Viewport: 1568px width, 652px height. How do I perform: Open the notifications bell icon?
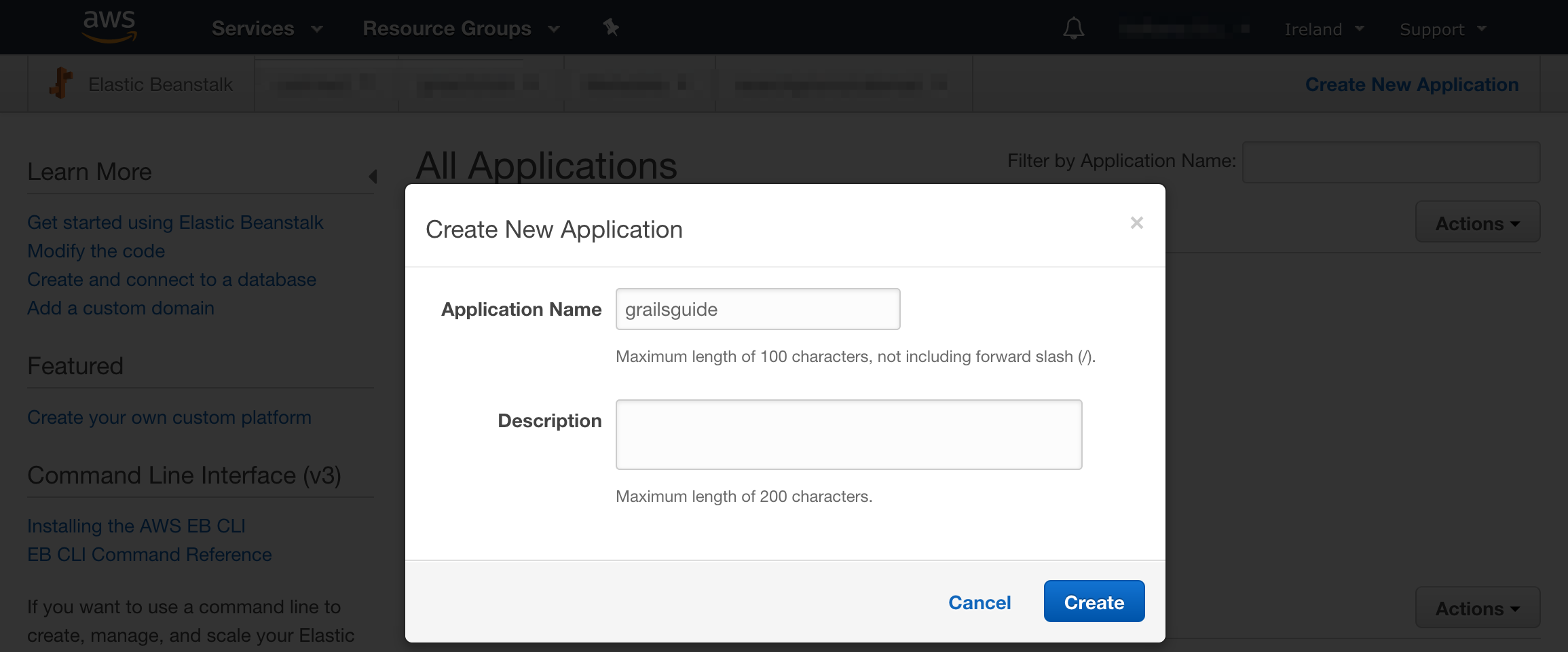coord(1073,29)
